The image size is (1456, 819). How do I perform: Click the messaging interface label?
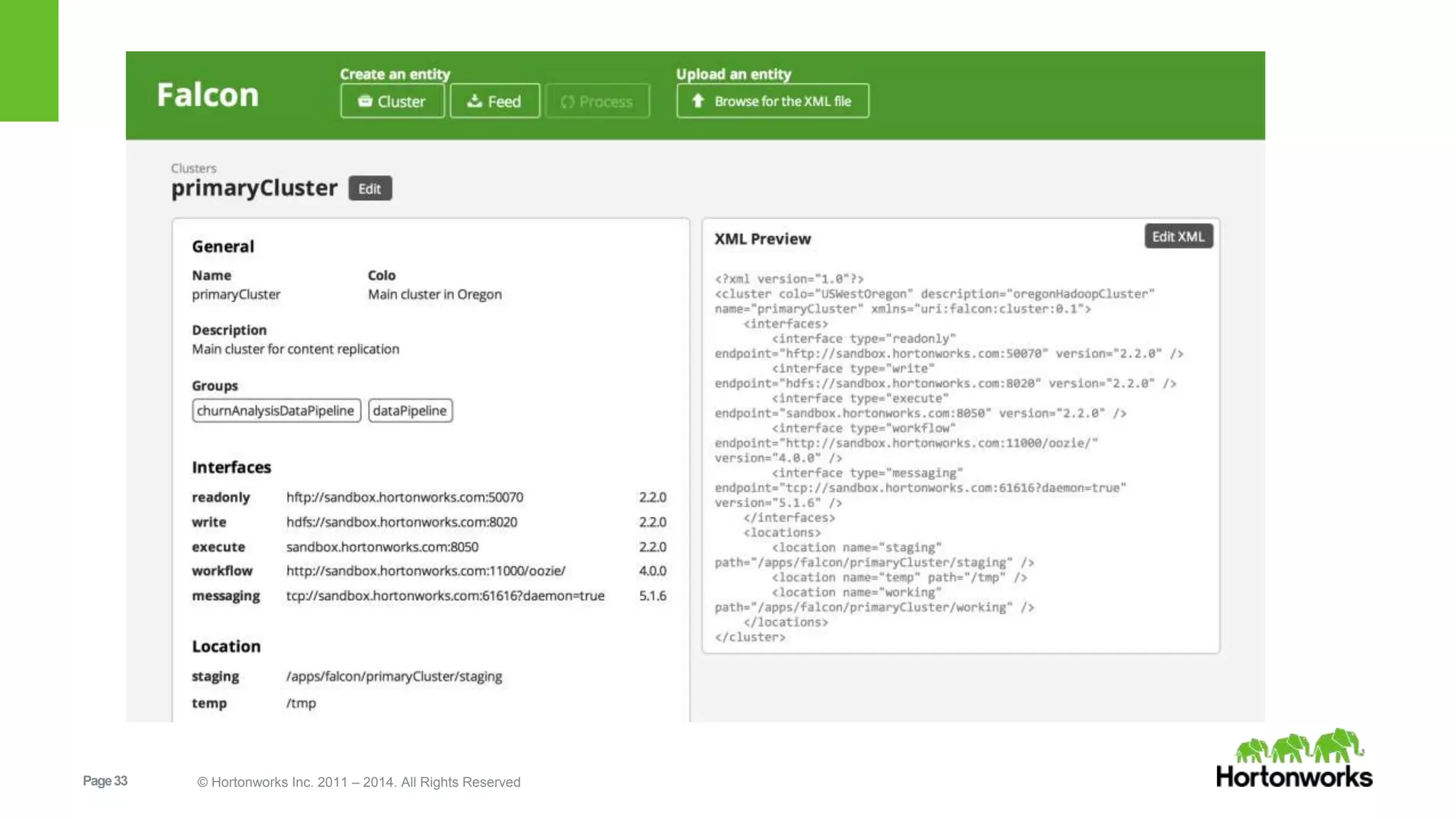point(225,596)
